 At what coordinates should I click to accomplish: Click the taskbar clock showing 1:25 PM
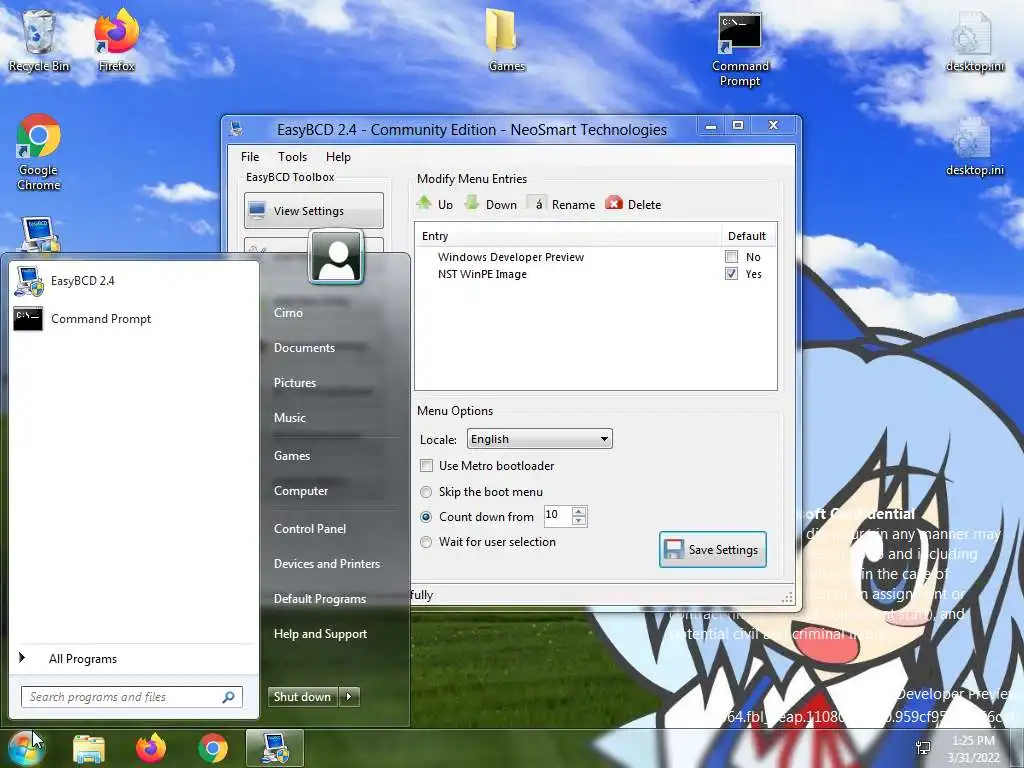(x=973, y=749)
